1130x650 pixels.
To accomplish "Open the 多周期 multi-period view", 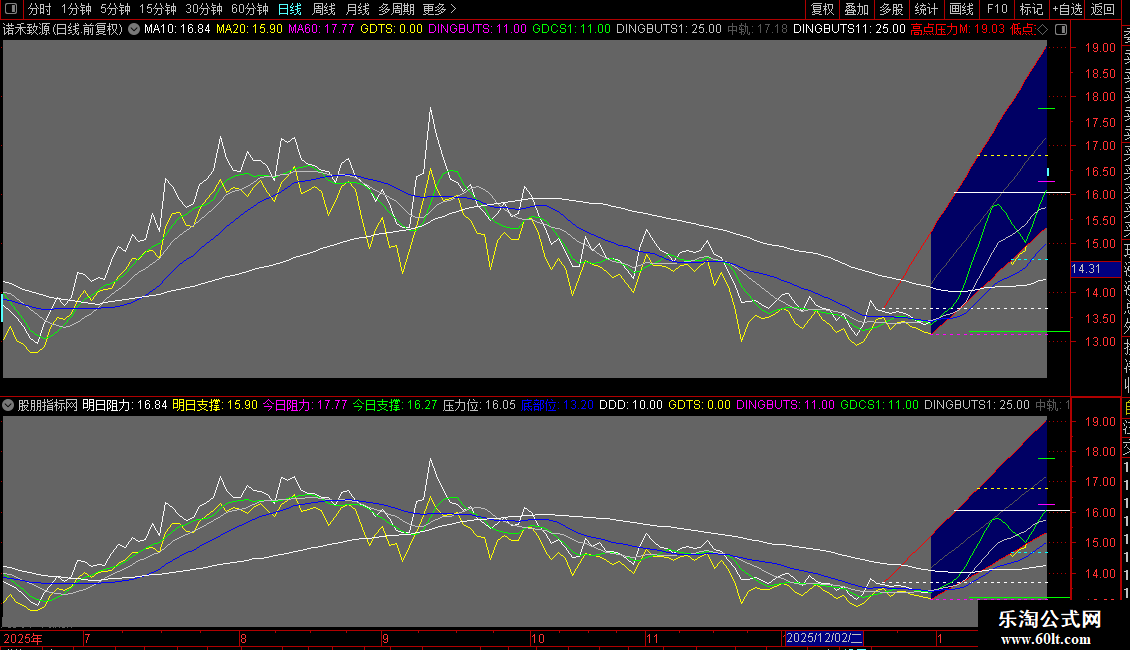I will [x=396, y=9].
